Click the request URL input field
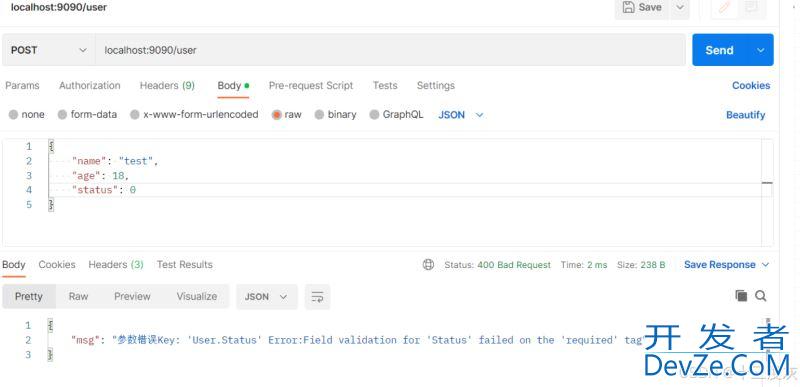The width and height of the screenshot is (800, 387). tap(390, 50)
